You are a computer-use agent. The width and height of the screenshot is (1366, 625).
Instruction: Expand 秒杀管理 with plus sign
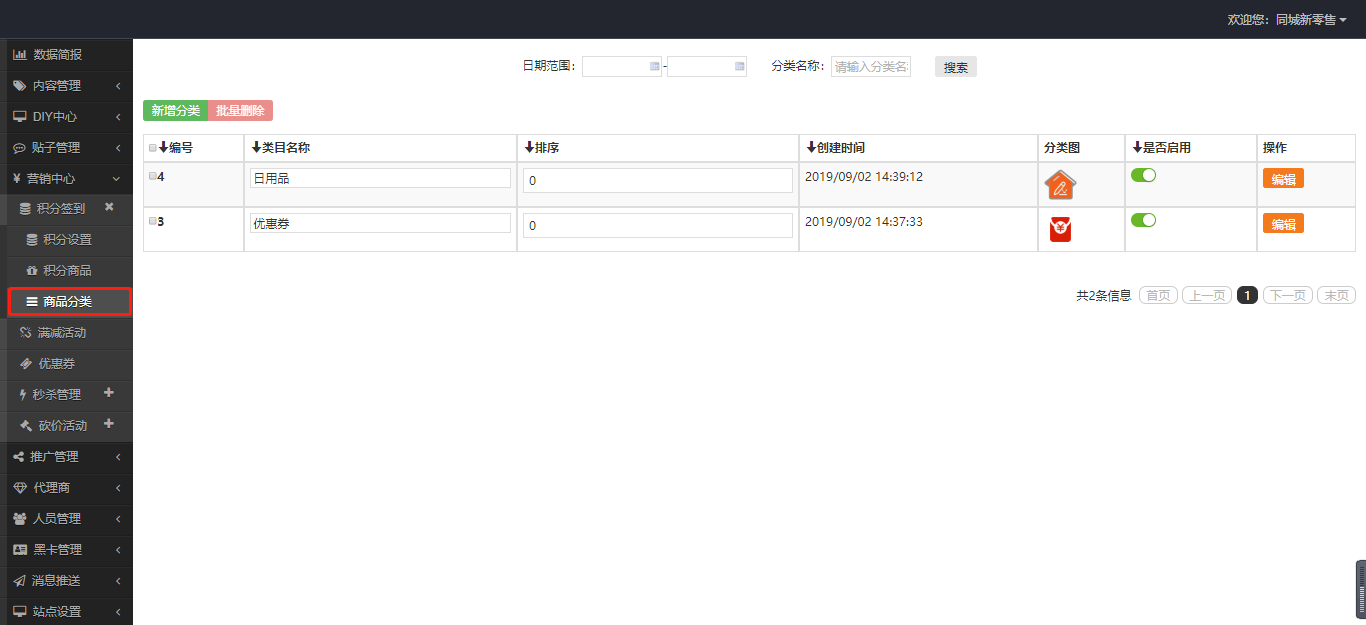pos(109,393)
